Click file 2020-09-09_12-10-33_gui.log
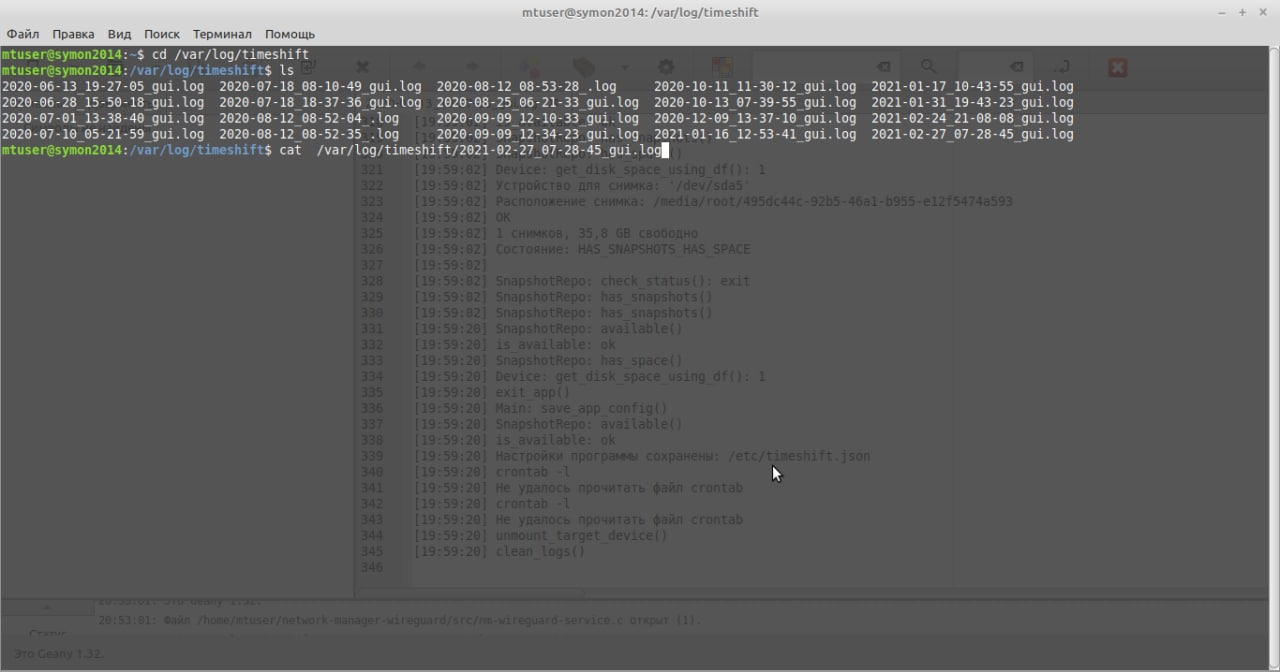This screenshot has width=1280, height=672. pos(538,118)
